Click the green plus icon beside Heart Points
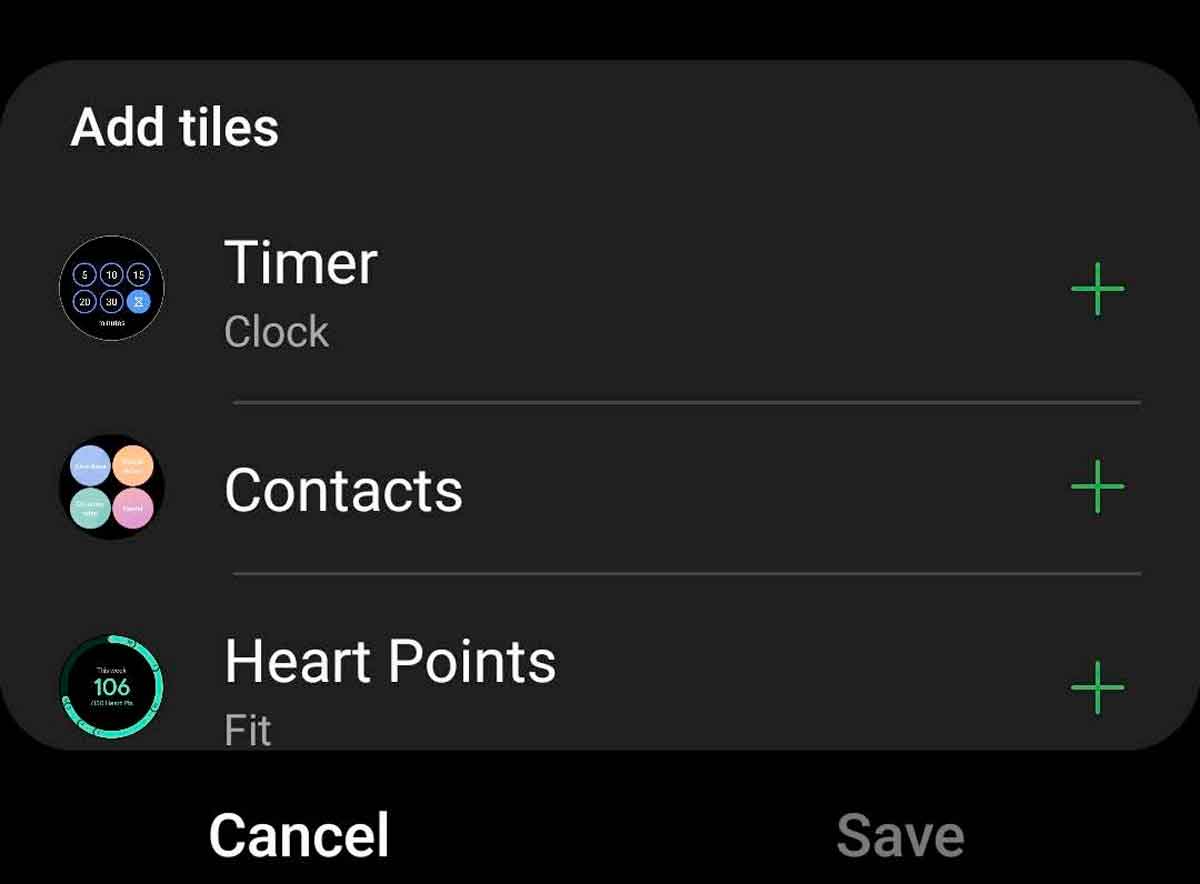 [x=1098, y=687]
